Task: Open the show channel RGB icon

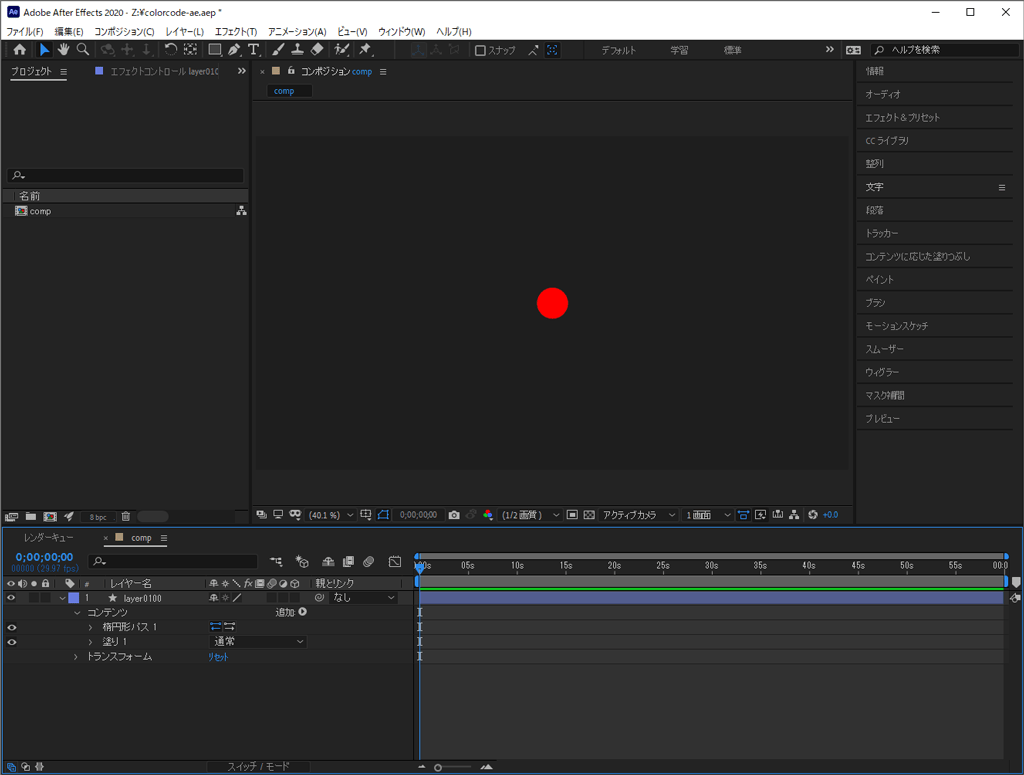Action: pyautogui.click(x=488, y=515)
